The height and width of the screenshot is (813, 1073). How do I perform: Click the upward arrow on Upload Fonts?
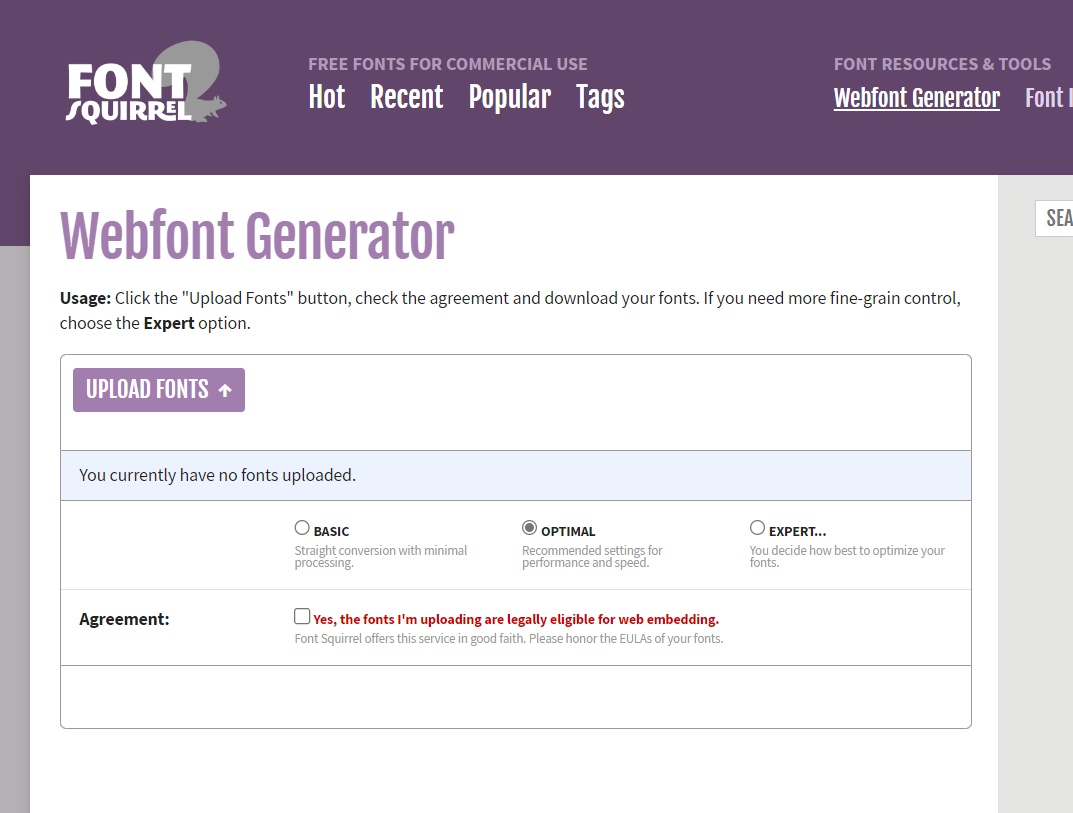tap(225, 390)
